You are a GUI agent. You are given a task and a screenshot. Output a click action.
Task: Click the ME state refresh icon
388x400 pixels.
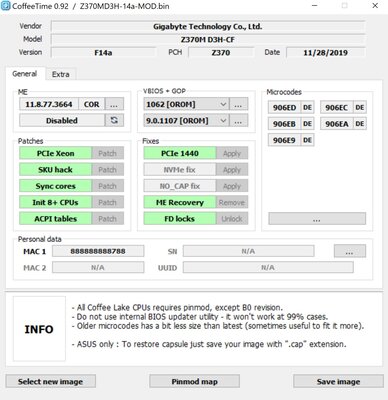[x=114, y=120]
